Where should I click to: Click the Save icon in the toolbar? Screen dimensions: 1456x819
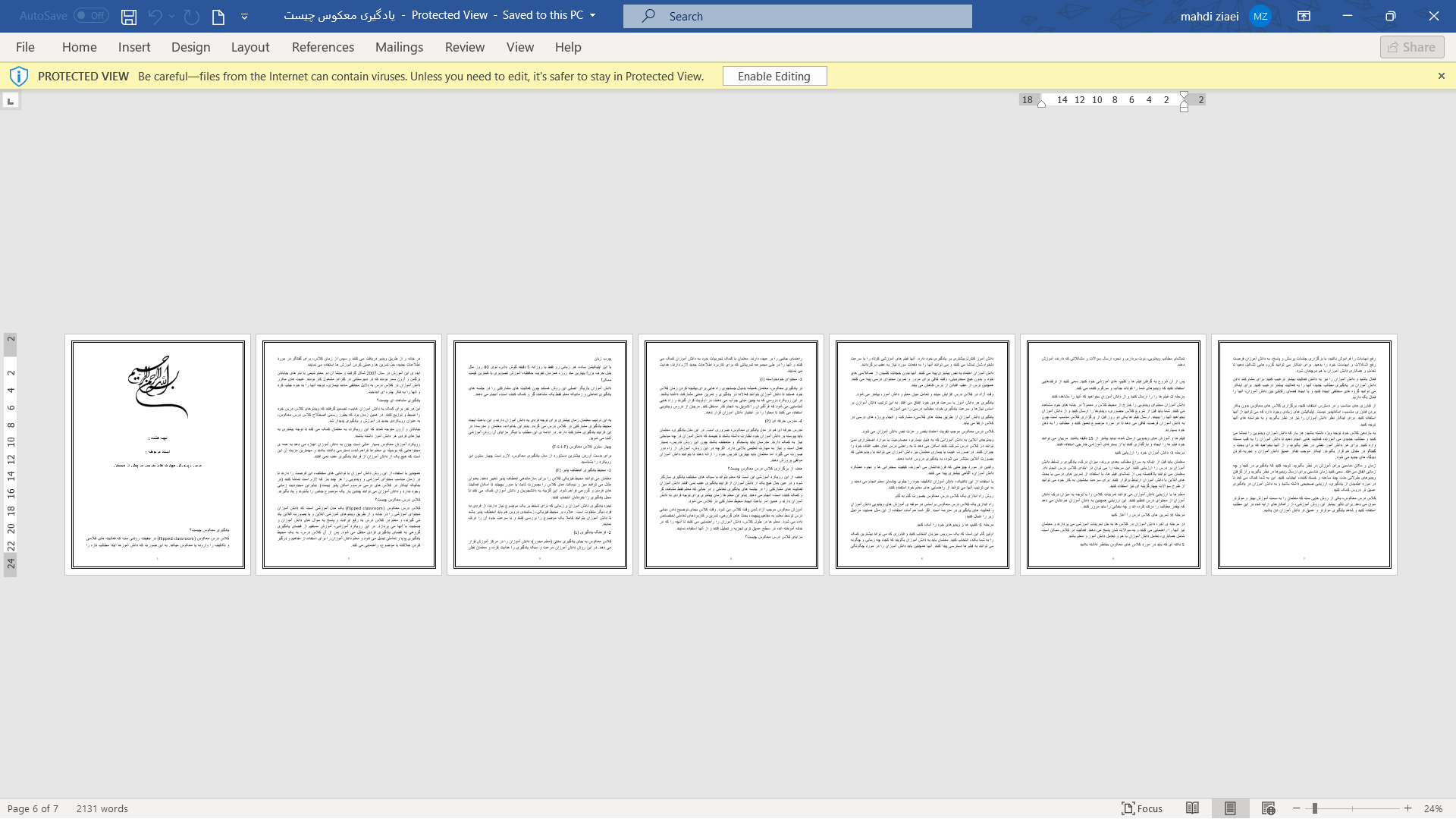tap(128, 15)
